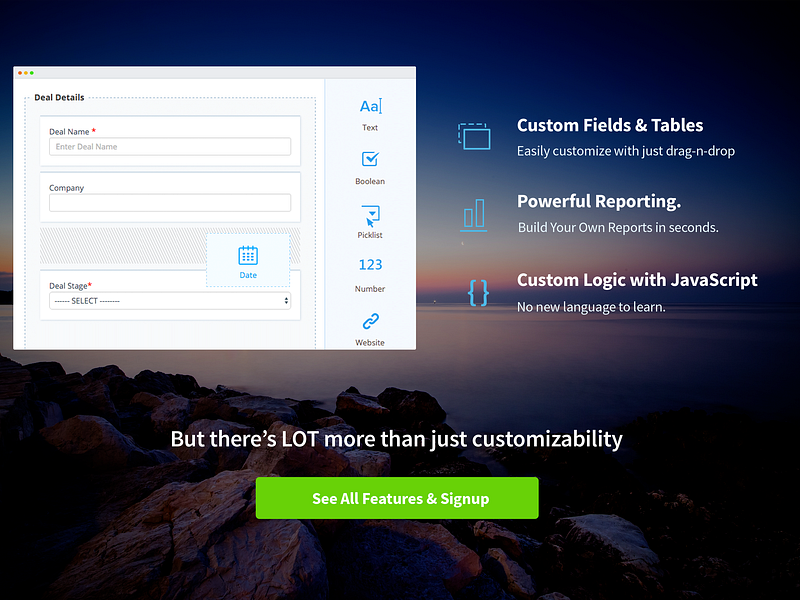Pick the 123 Number field icon
This screenshot has width=800, height=600.
(x=370, y=264)
